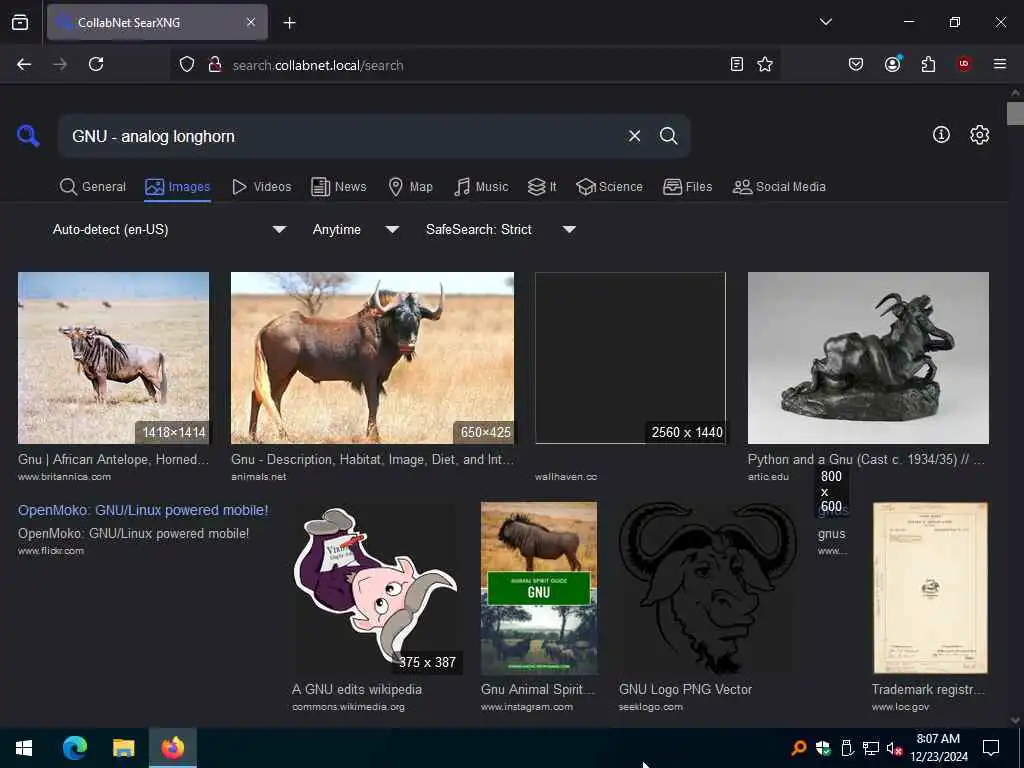Open the animals.net gnu thumbnail
Image resolution: width=1024 pixels, height=768 pixels.
pos(372,358)
